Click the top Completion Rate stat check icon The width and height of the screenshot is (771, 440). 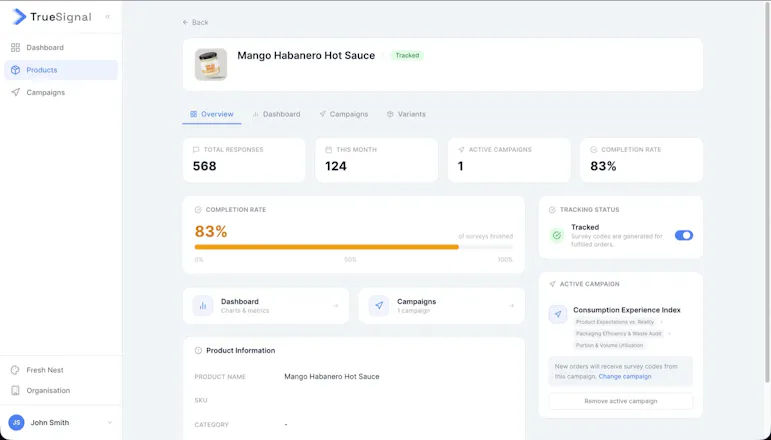click(x=593, y=149)
